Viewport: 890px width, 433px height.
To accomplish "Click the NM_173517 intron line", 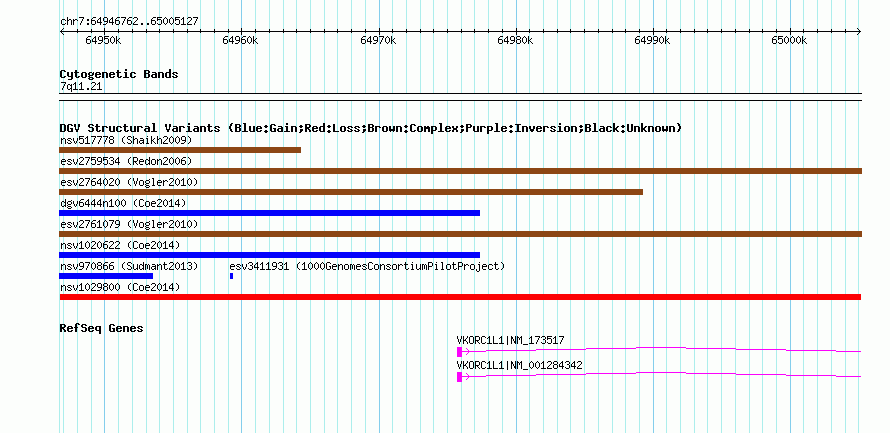I will pos(662,348).
